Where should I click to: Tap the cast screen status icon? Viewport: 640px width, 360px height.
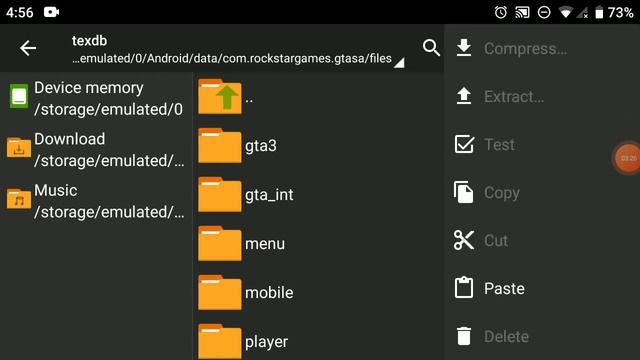pos(522,12)
